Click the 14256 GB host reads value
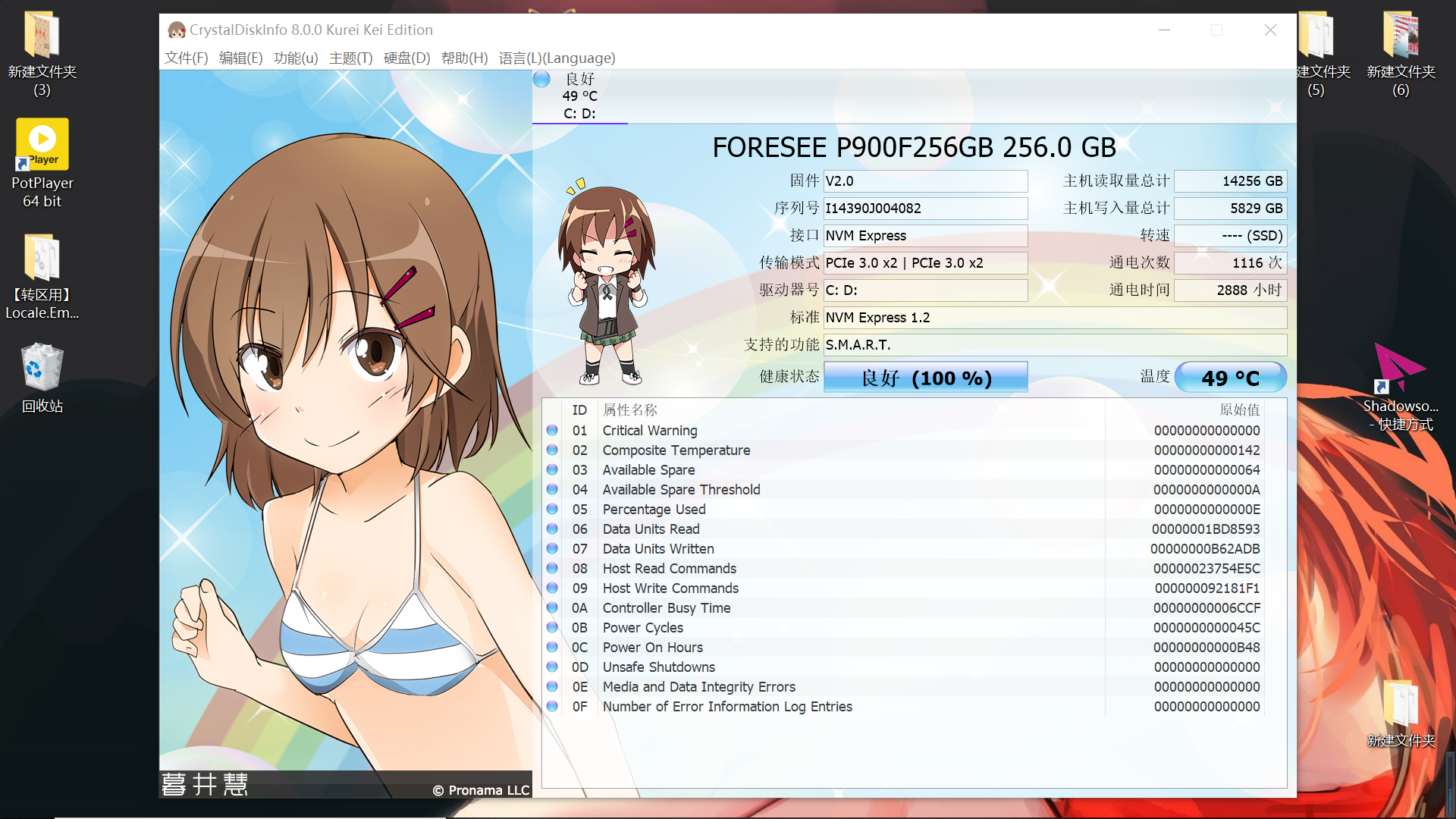Screen dimensions: 1456x819 click(x=1230, y=181)
